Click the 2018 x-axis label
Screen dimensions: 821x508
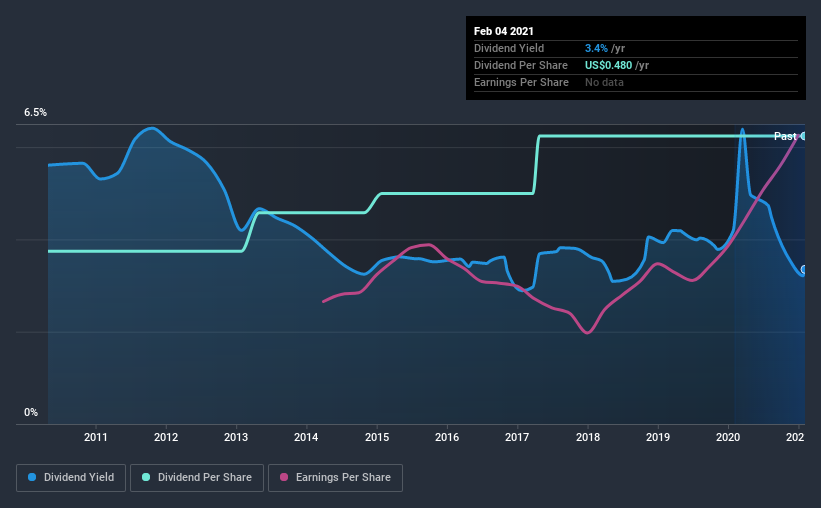588,437
